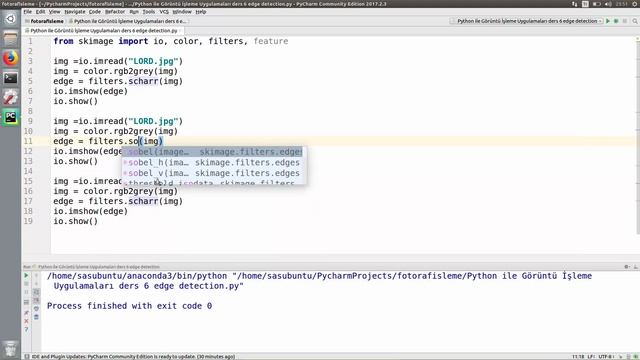This screenshot has height=360, width=640.
Task: Clear console with trash icon in Run panel
Action: (36, 317)
